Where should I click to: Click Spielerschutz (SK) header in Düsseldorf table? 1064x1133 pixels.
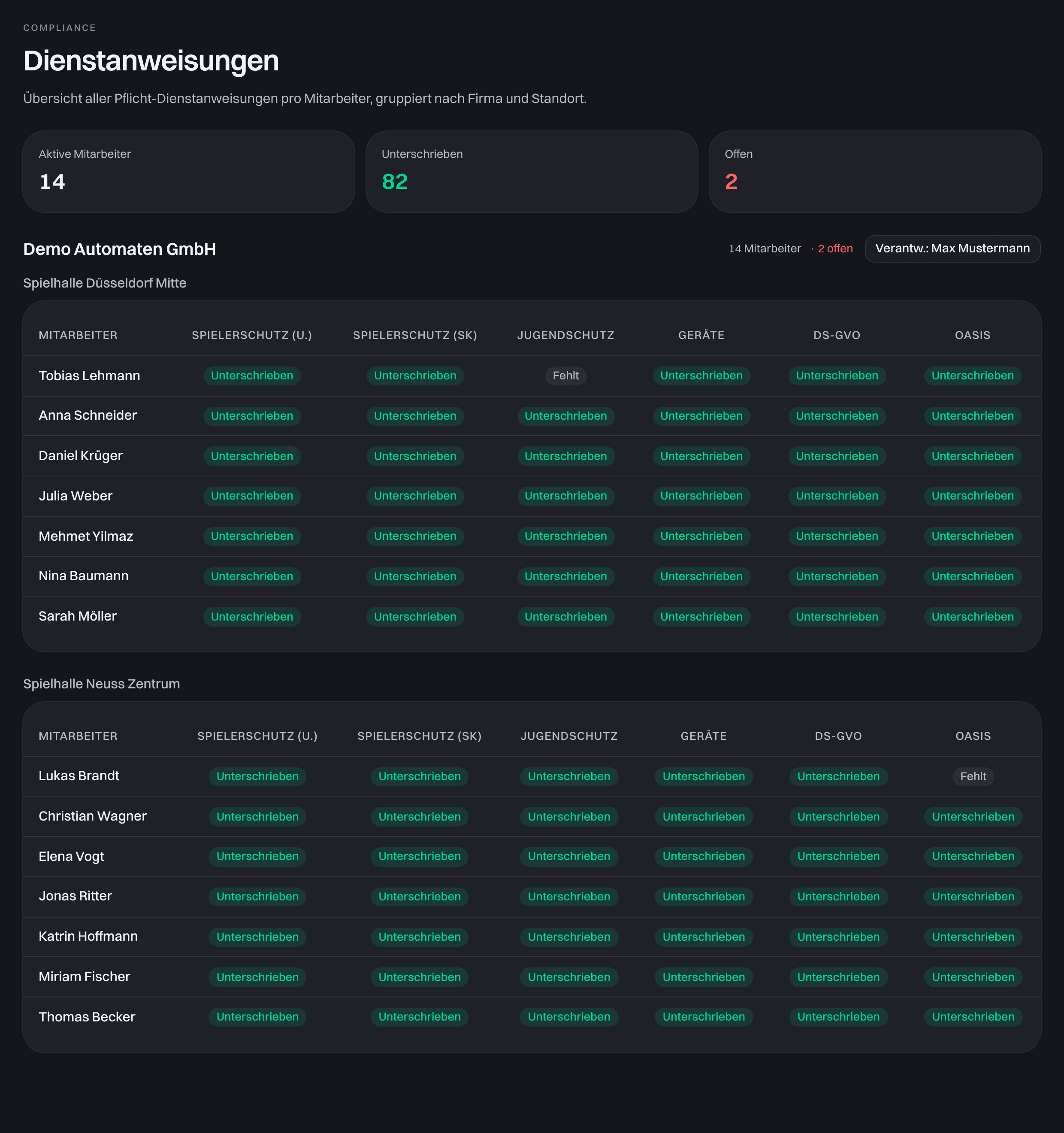tap(415, 335)
